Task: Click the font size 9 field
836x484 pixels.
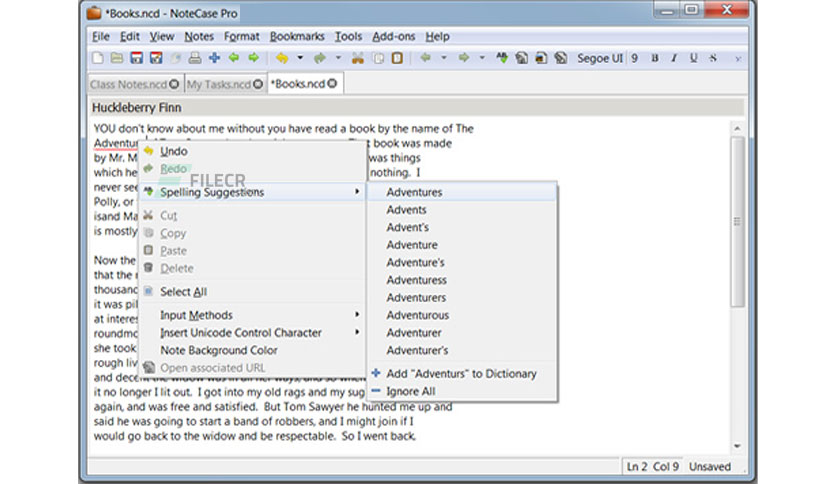Action: click(x=634, y=58)
